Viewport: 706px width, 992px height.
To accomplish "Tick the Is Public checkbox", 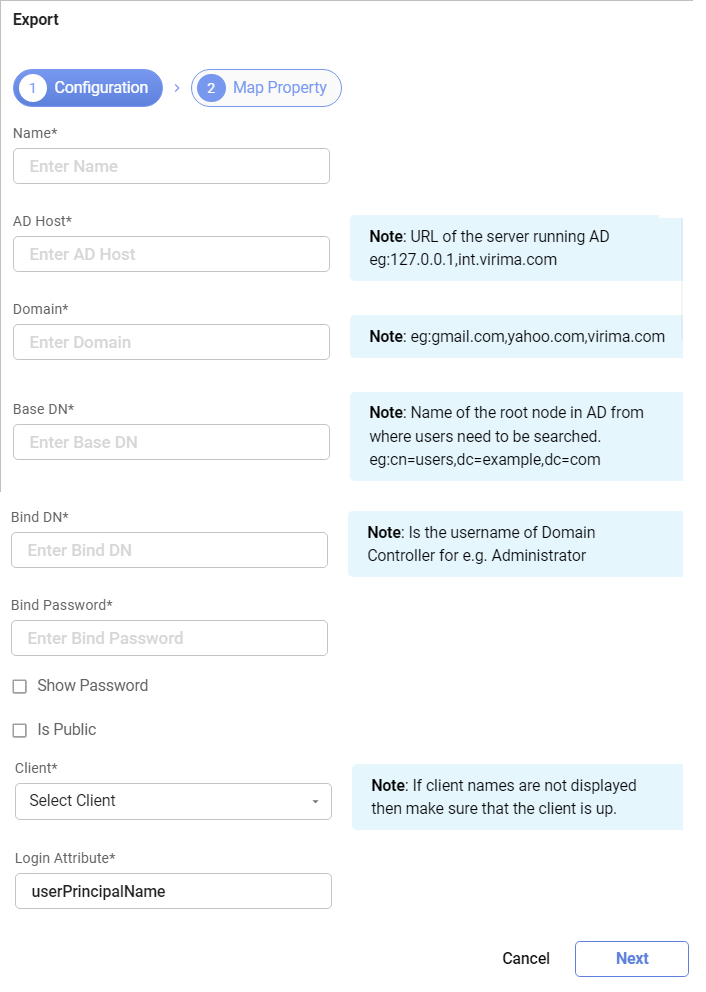I will 19,731.
